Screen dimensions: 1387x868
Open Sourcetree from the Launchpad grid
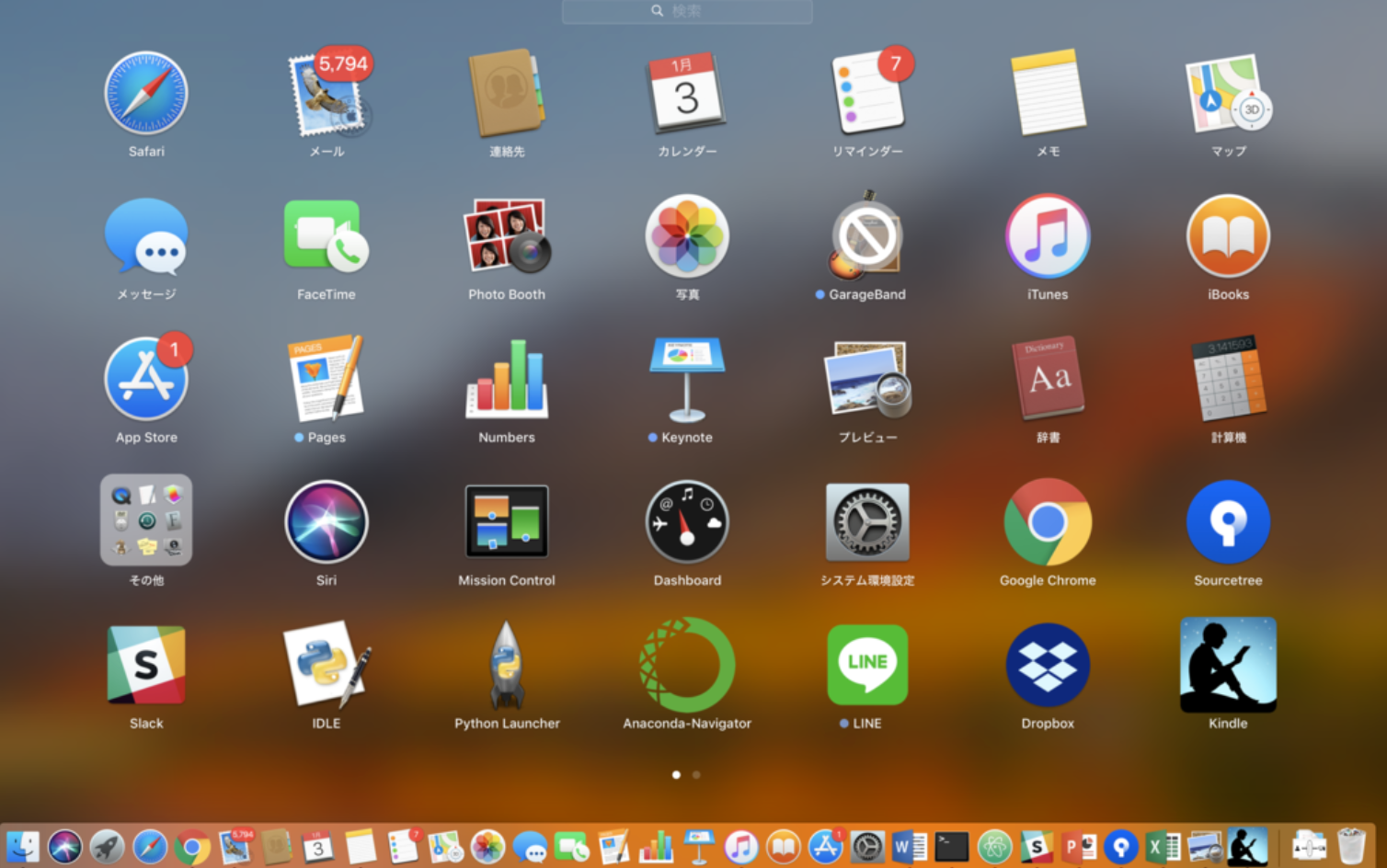[1228, 521]
